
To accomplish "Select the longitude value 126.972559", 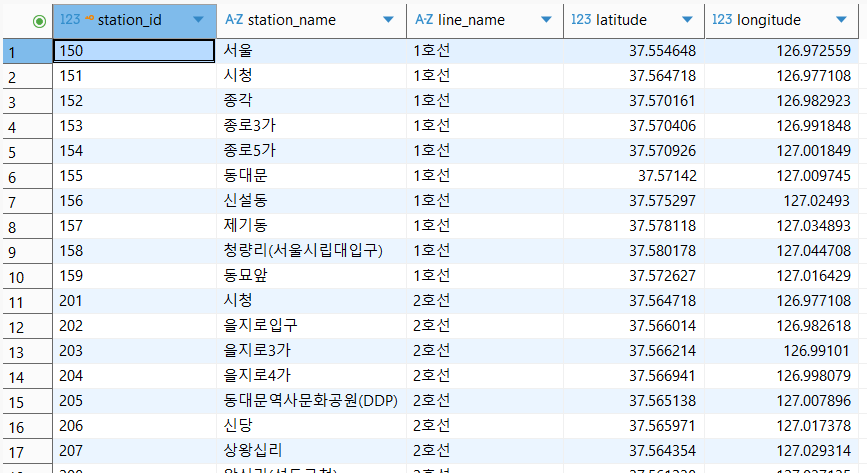I will click(x=782, y=51).
